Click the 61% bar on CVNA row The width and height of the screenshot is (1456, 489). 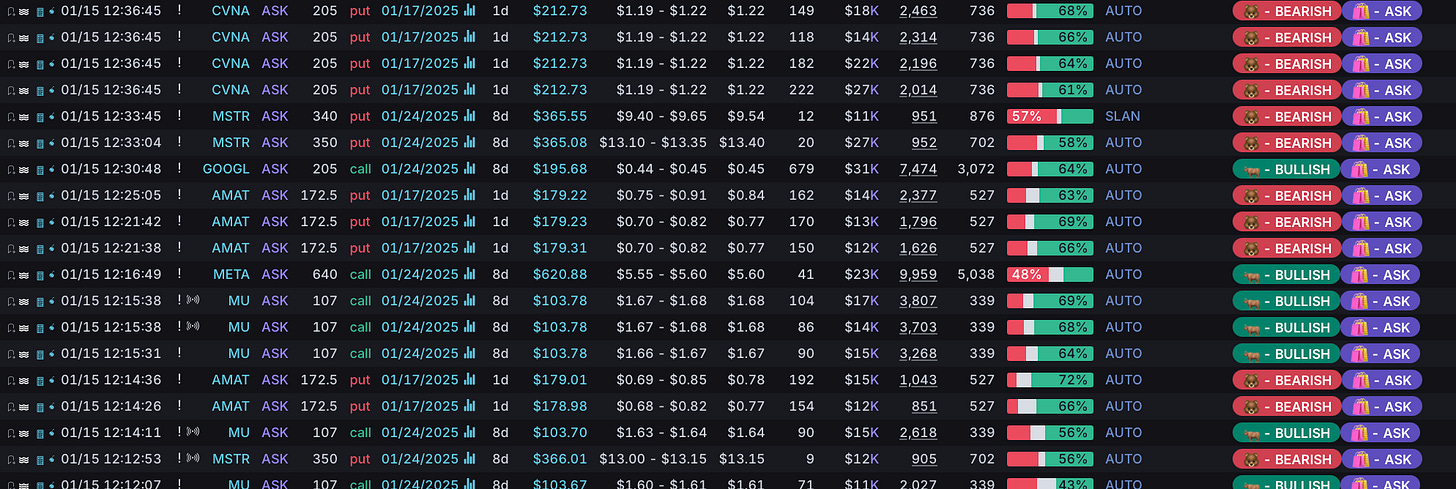1050,90
